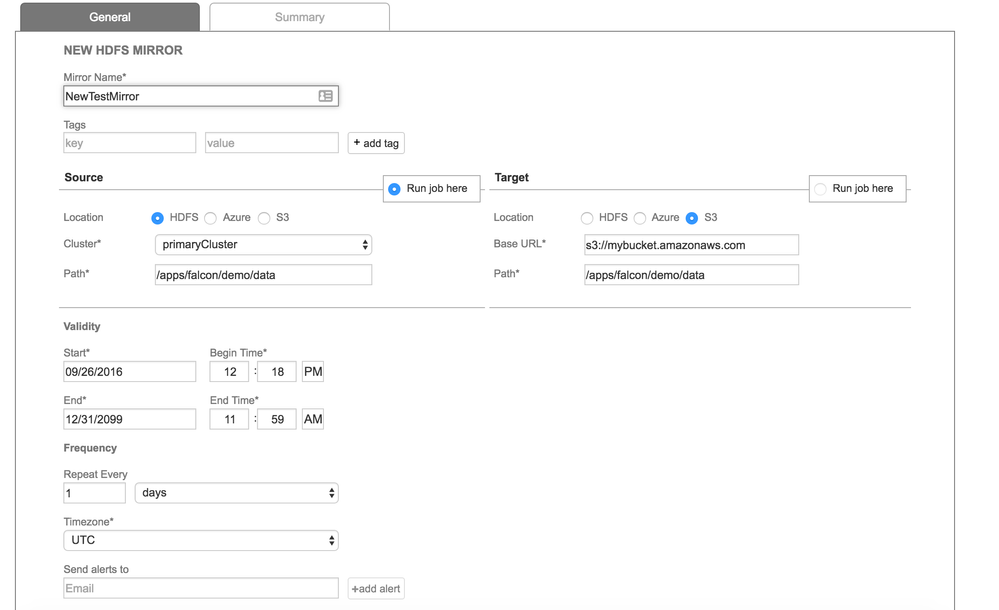Click the contact card icon in Mirror Name field

pyautogui.click(x=325, y=96)
